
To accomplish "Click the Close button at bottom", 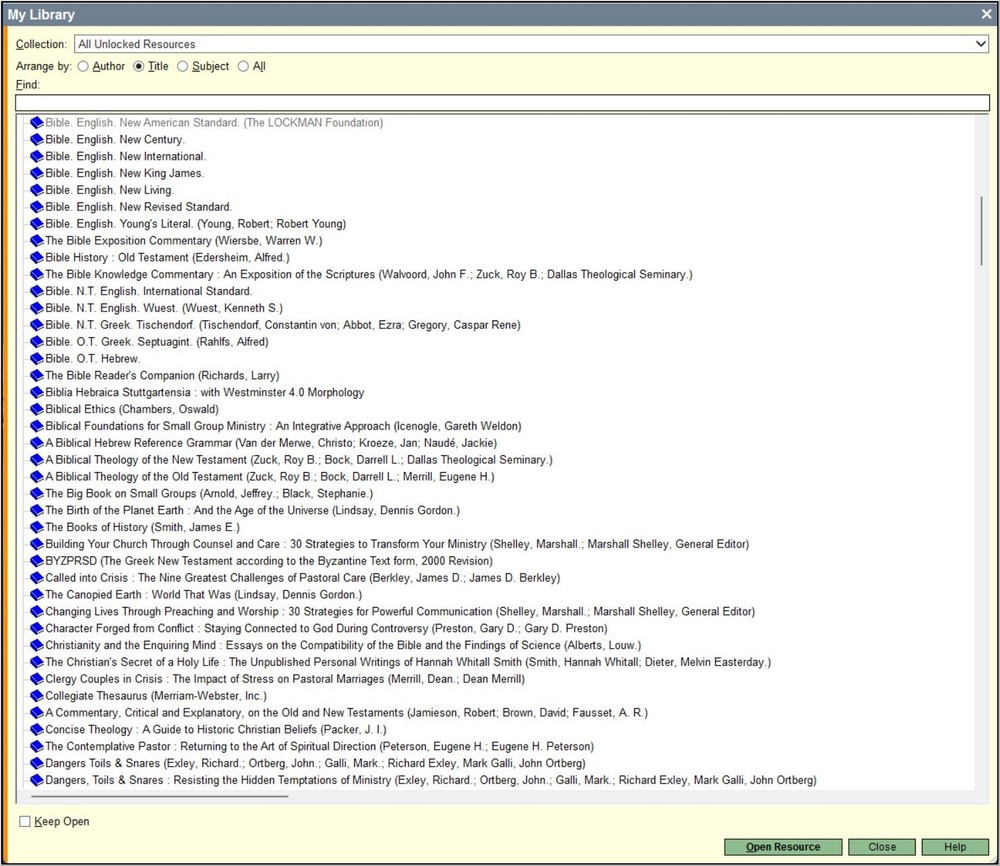I will tap(882, 847).
